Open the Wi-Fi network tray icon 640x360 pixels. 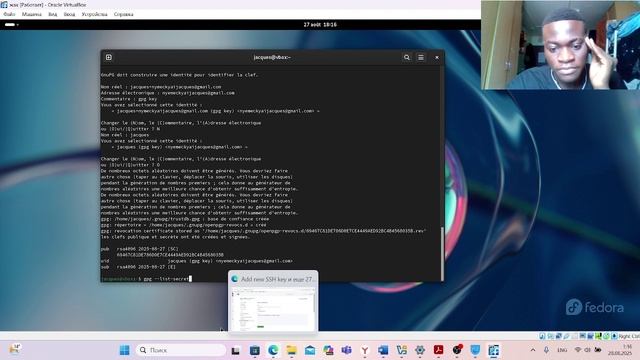(578, 350)
